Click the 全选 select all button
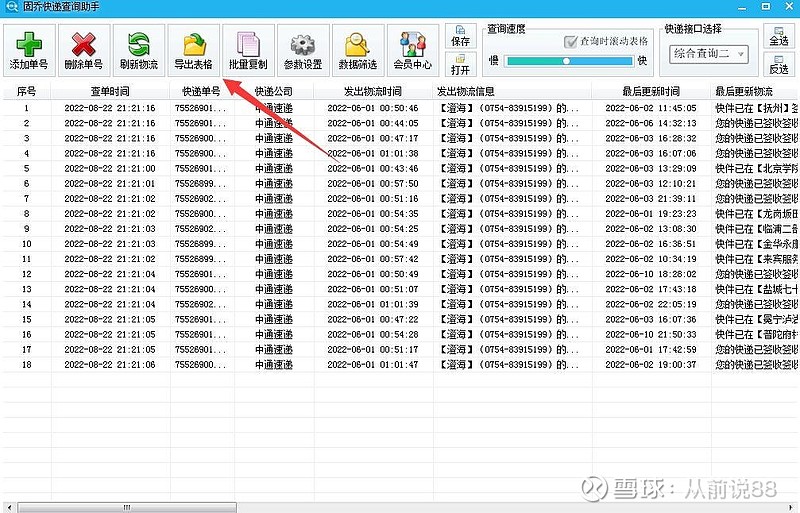Viewport: 800px width, 513px height. [779, 36]
